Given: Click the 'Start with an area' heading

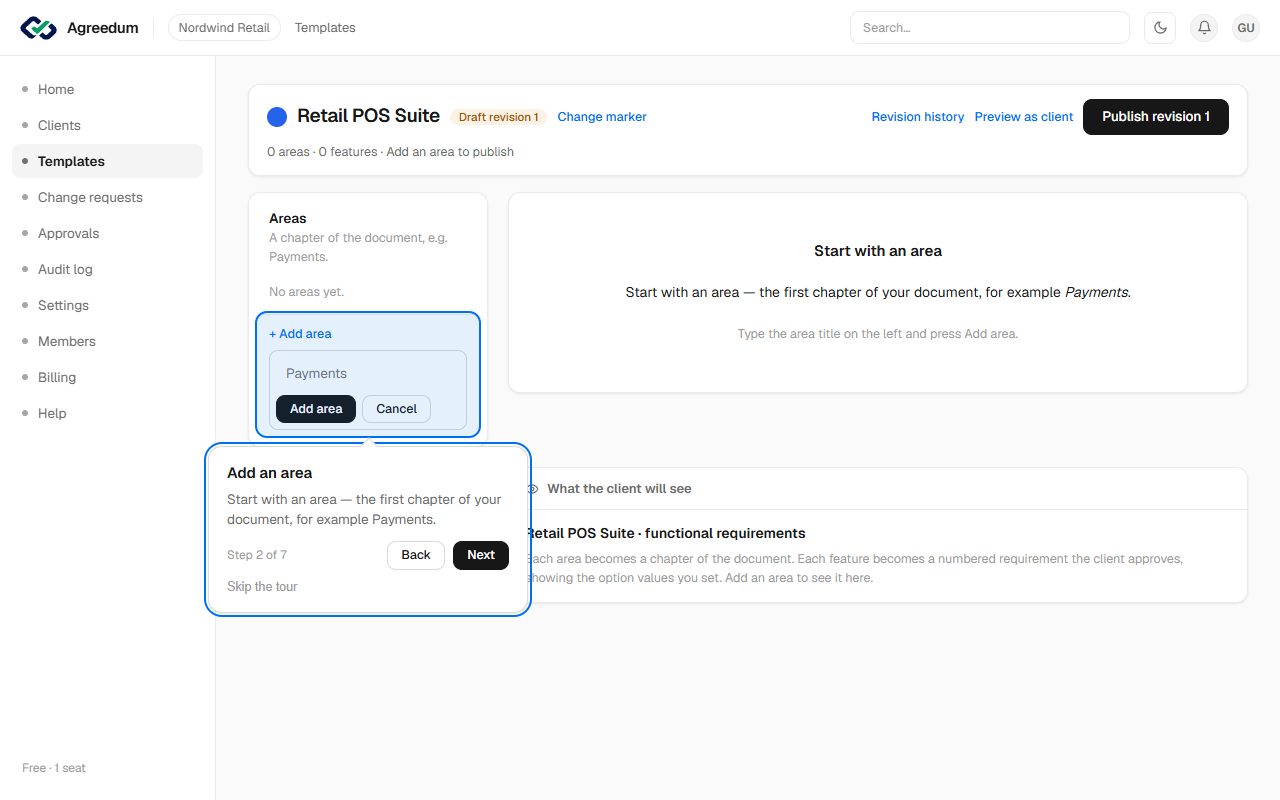Looking at the screenshot, I should click(878, 251).
